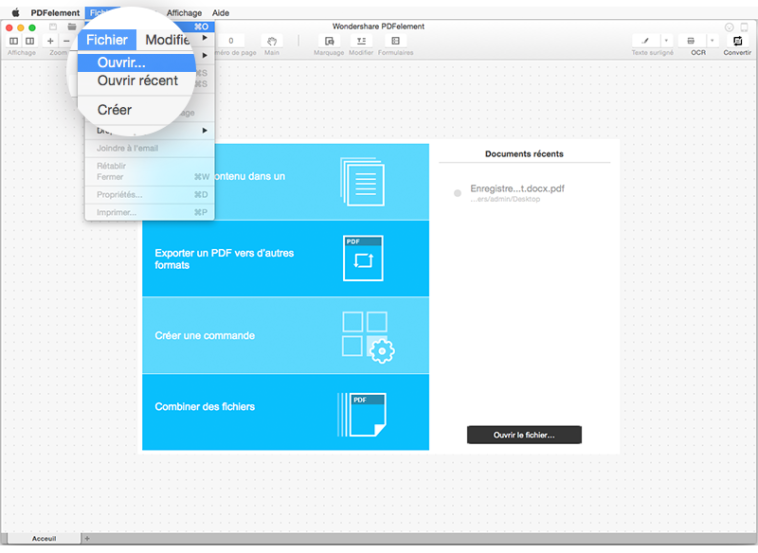758x553 pixels.
Task: Expand the Texte surligné dropdown arrow
Action: [x=666, y=41]
